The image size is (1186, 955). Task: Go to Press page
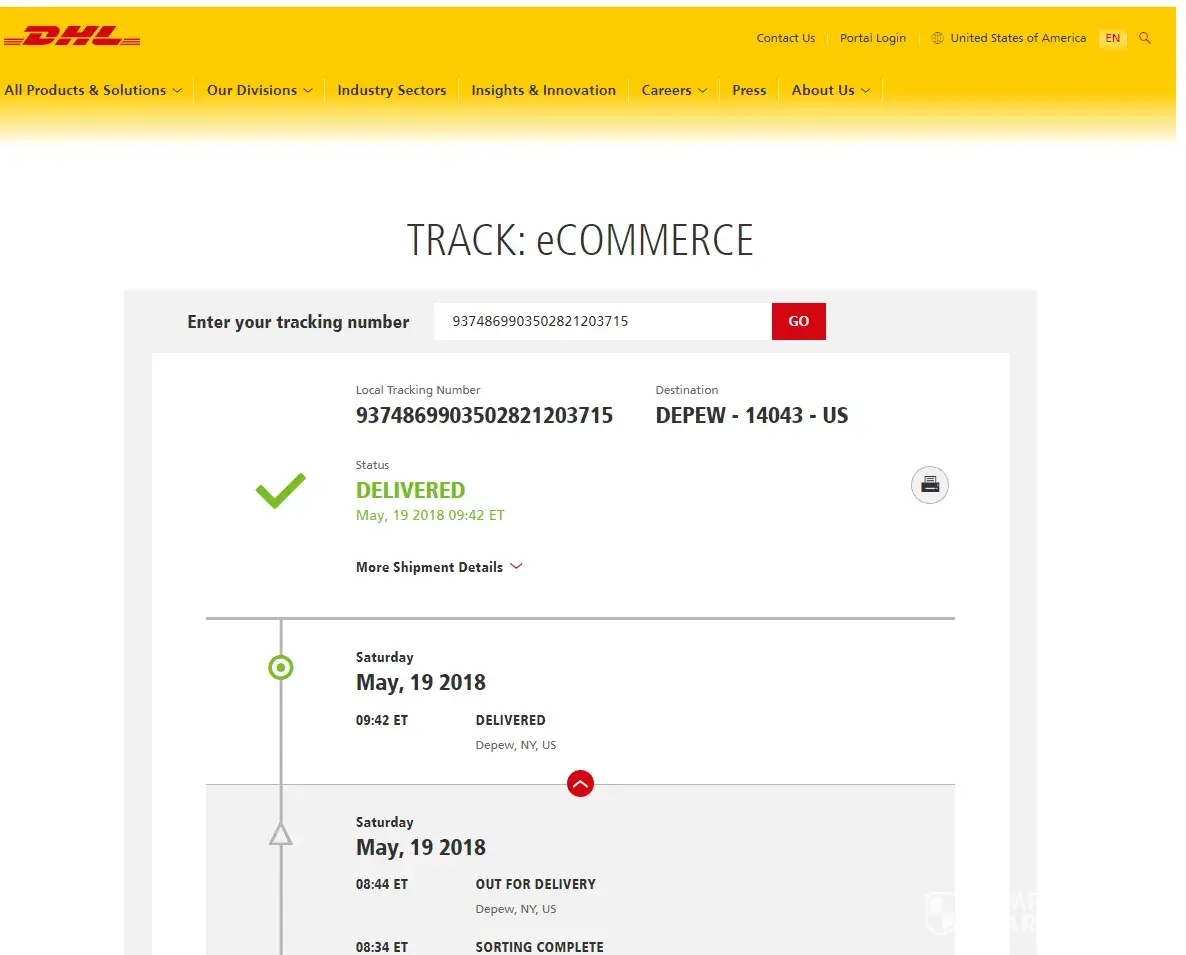(x=749, y=90)
